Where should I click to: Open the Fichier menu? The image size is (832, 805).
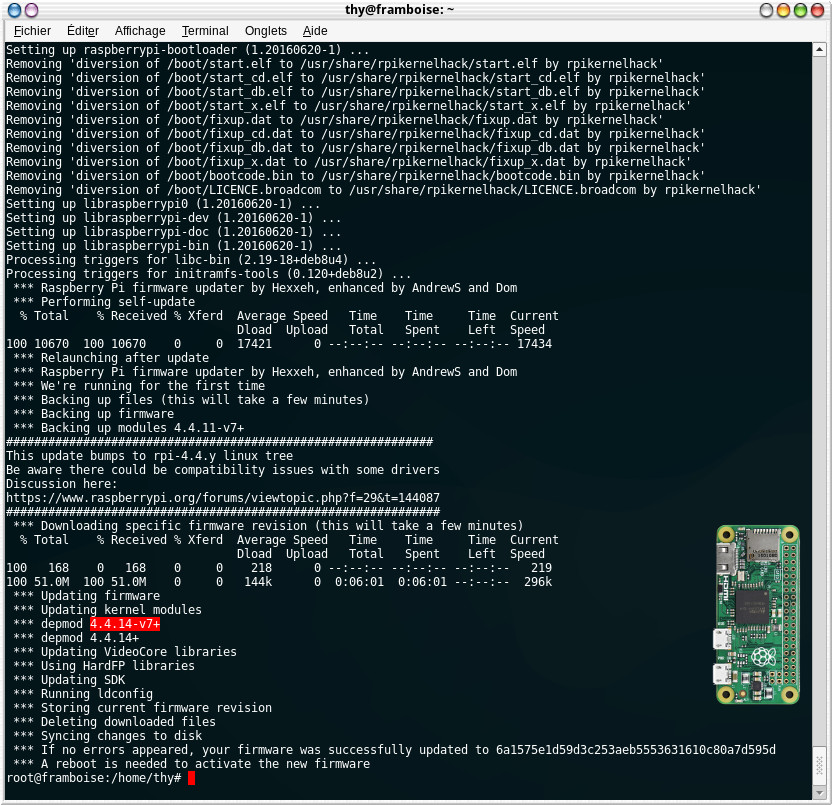point(32,31)
